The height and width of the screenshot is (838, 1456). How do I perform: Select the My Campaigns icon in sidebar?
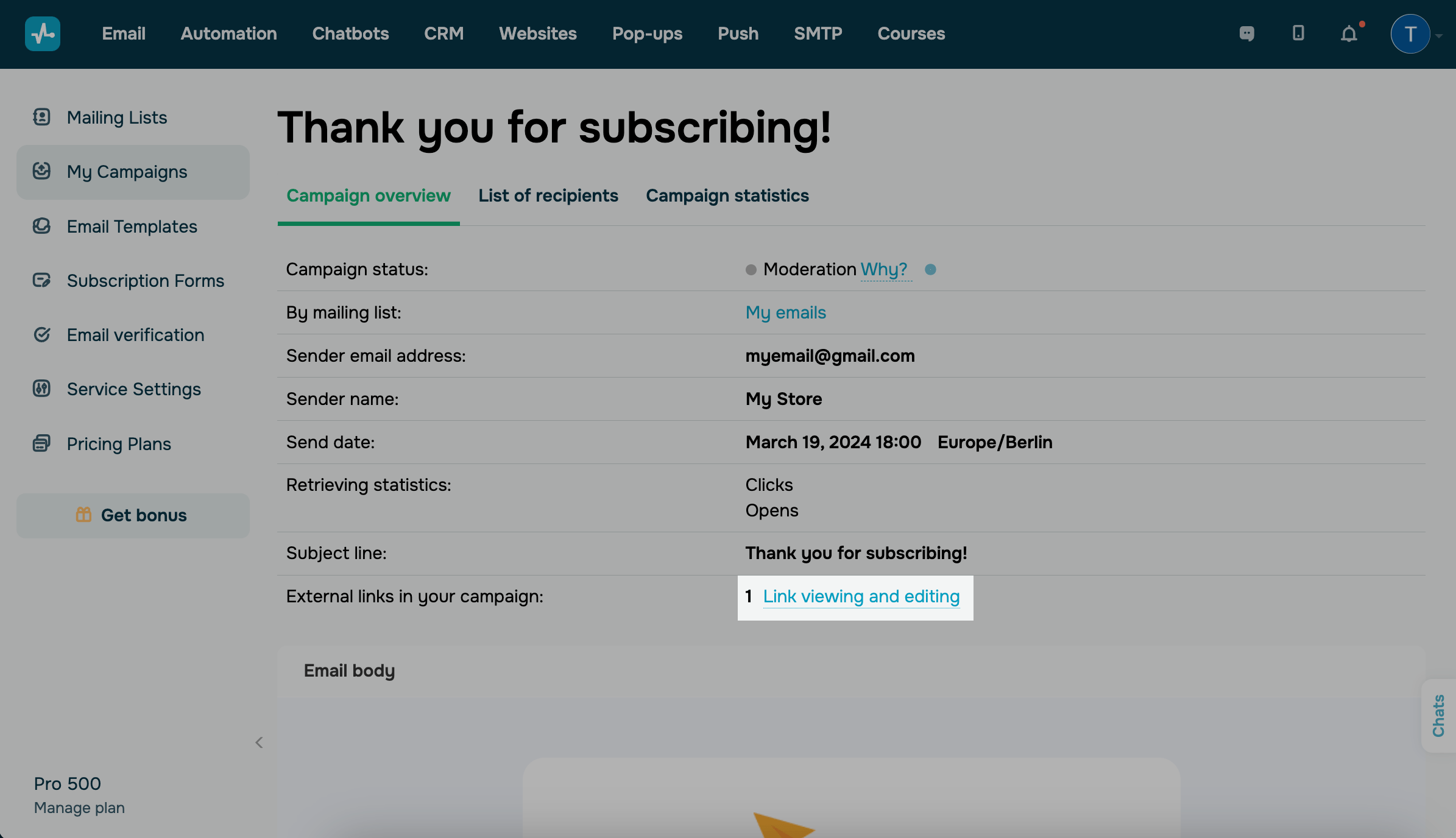point(41,171)
